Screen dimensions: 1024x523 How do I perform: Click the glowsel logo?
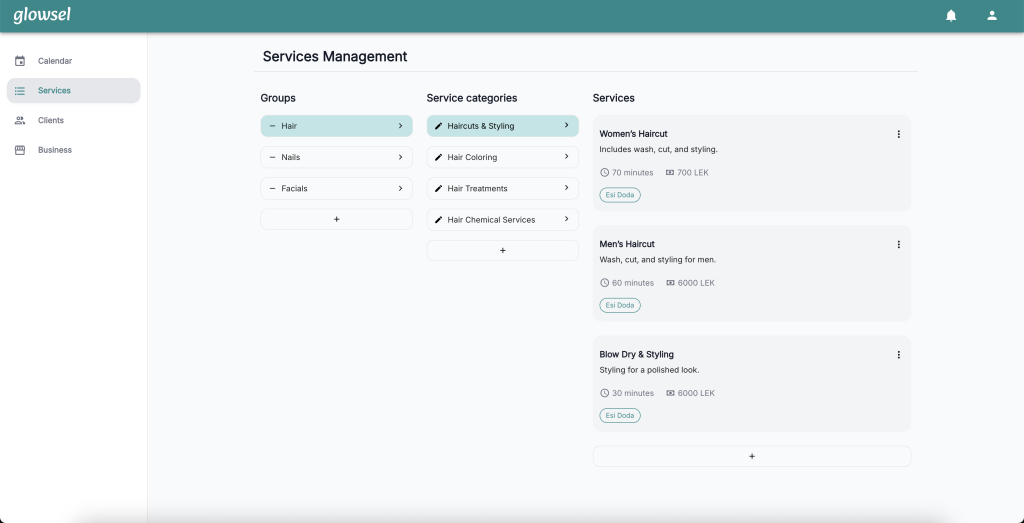tap(42, 15)
